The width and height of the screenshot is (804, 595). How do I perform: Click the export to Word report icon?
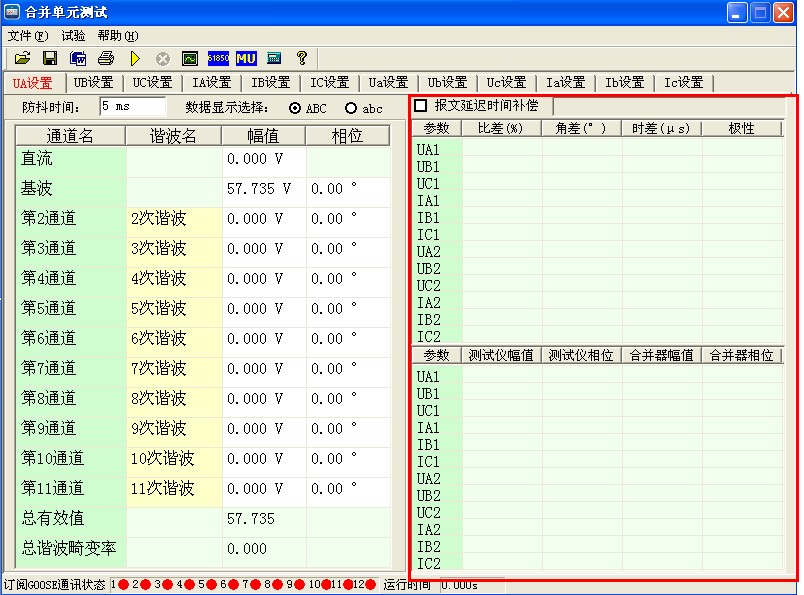tap(77, 59)
